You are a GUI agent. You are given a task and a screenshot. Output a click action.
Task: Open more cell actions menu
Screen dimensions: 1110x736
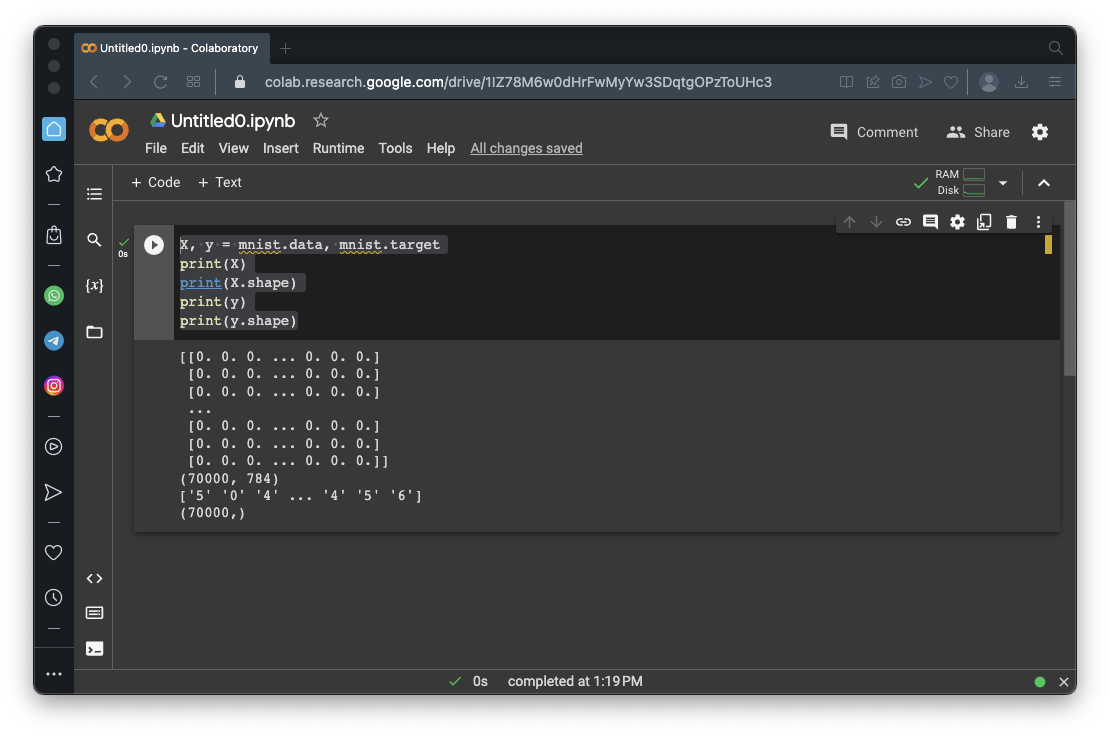(1038, 222)
